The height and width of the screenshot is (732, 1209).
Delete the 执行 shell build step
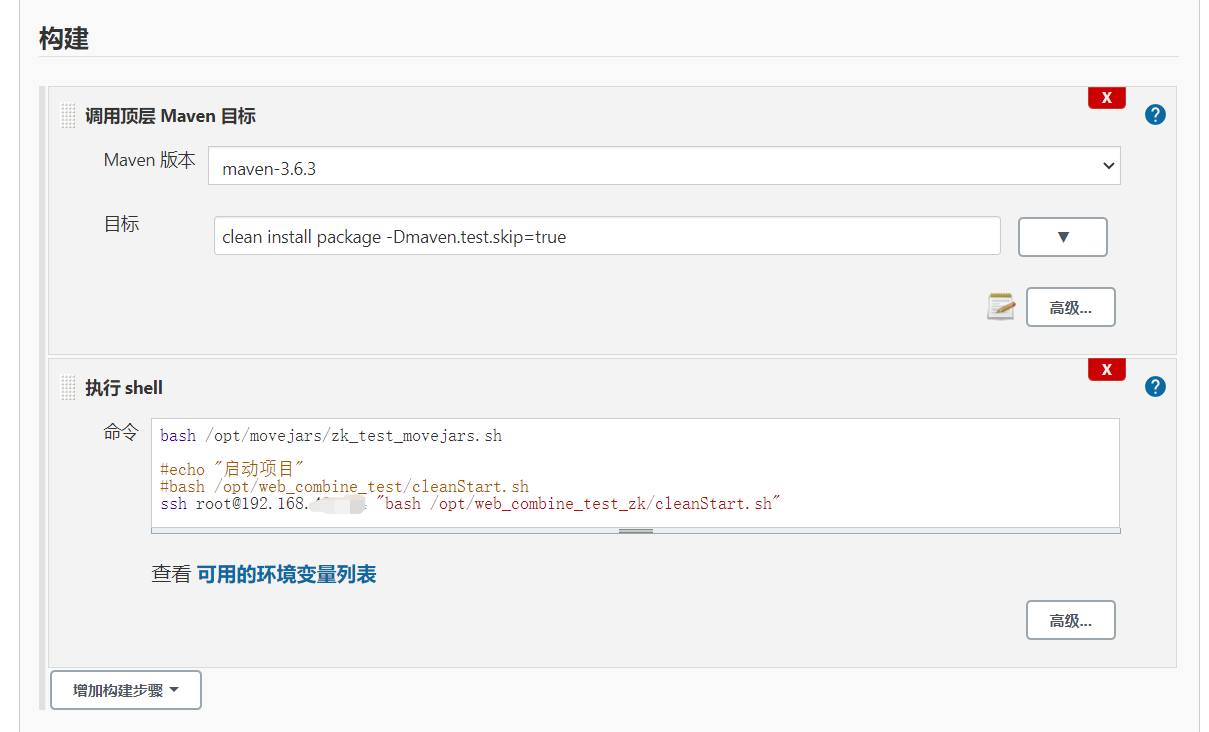(1106, 370)
